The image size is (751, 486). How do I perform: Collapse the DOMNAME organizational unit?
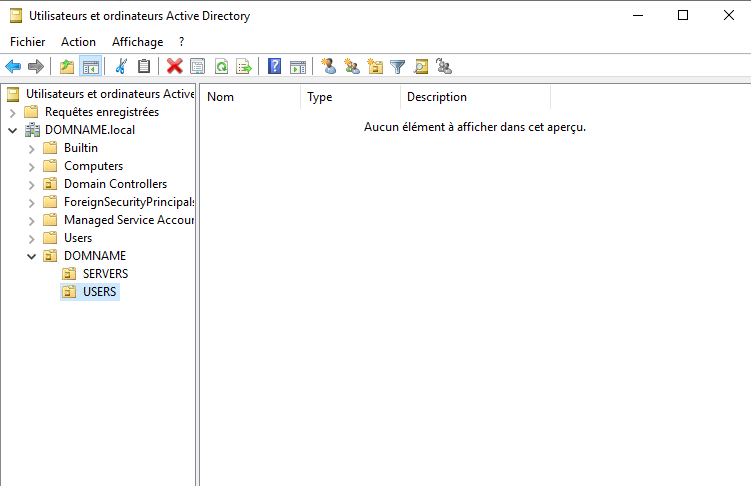point(31,256)
